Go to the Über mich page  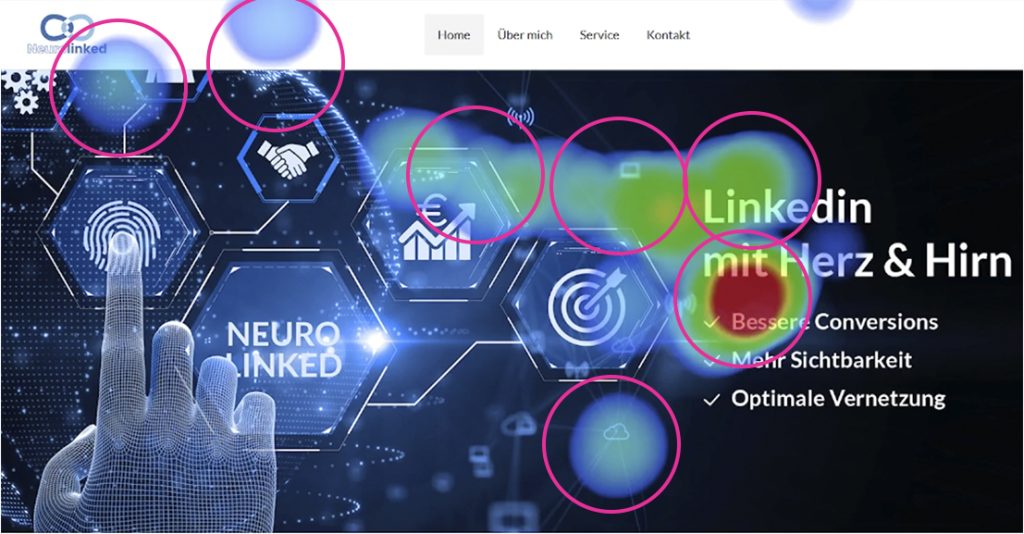(524, 35)
